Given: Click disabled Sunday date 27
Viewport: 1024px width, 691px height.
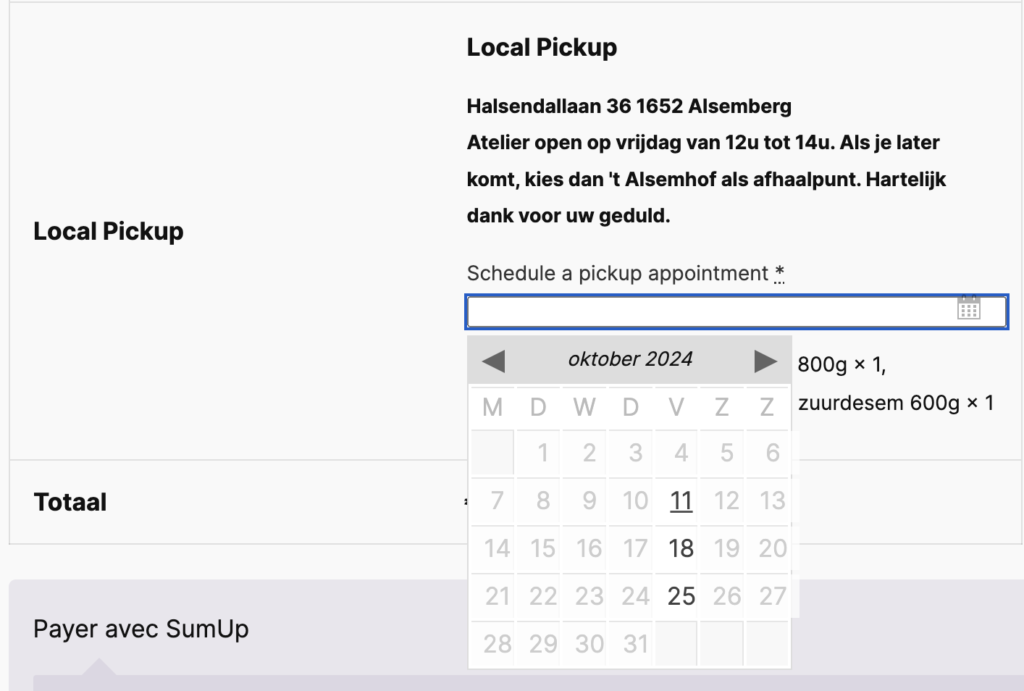Looking at the screenshot, I should [772, 596].
